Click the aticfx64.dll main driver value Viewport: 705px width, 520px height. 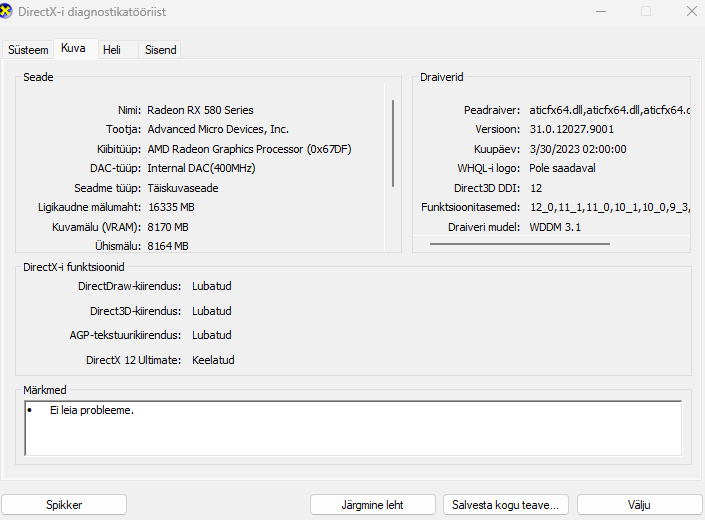[x=610, y=110]
